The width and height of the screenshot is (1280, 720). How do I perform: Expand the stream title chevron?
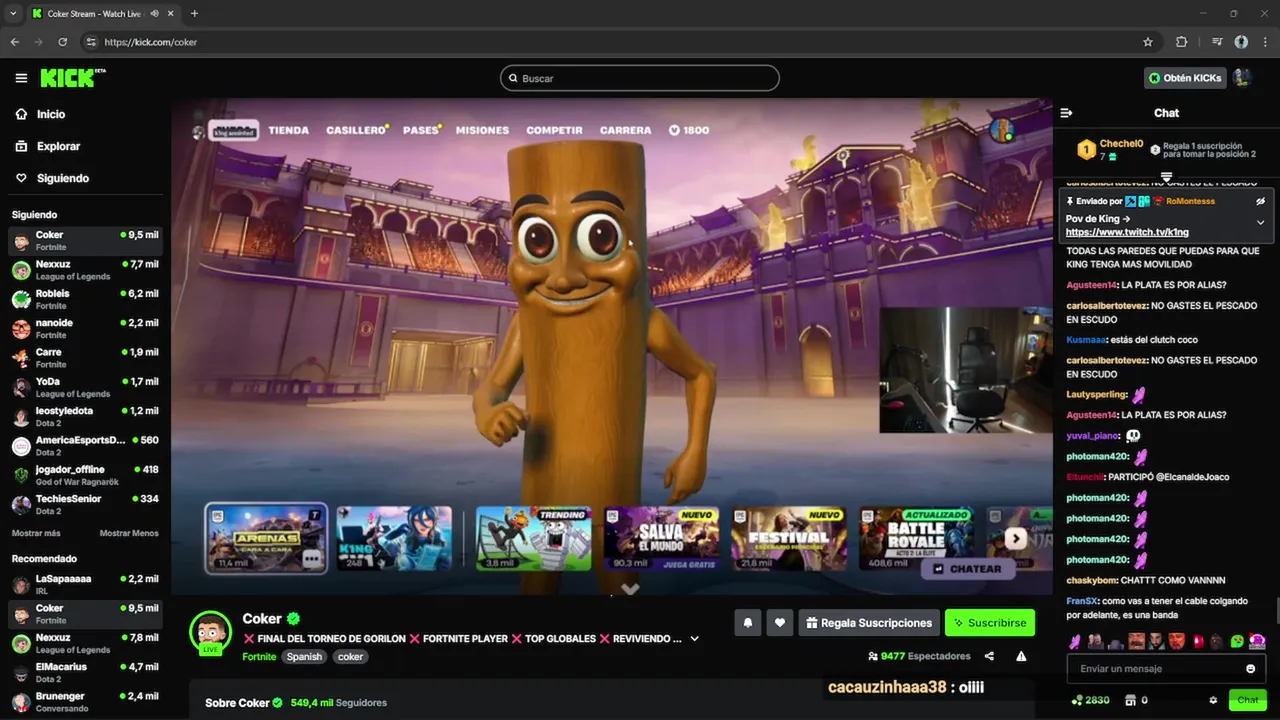[x=694, y=639]
